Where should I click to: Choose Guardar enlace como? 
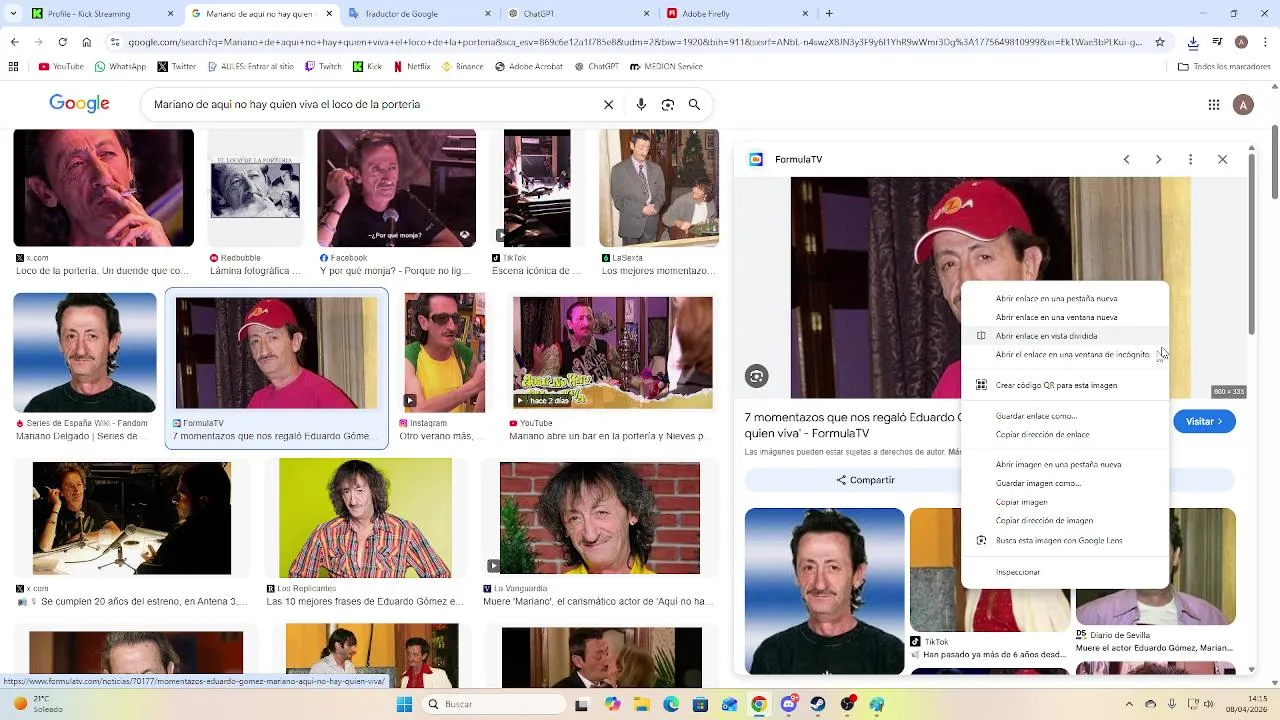tap(1065, 416)
